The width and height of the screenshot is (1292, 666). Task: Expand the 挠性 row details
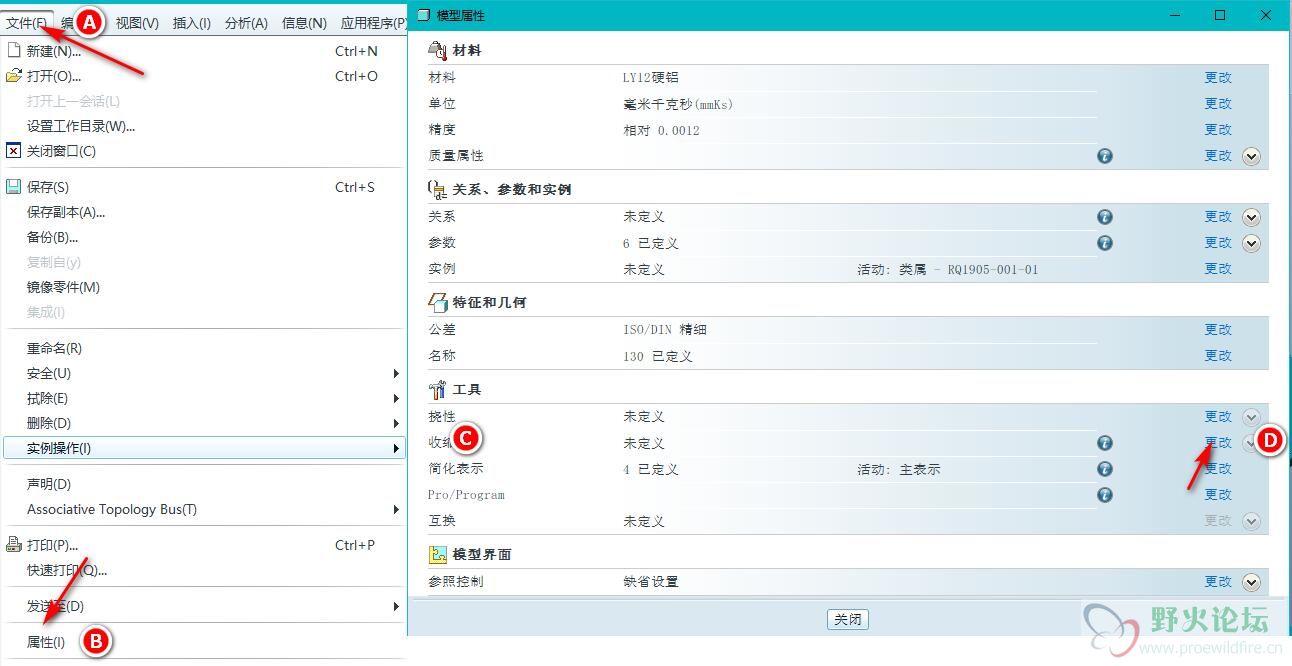coord(1251,417)
